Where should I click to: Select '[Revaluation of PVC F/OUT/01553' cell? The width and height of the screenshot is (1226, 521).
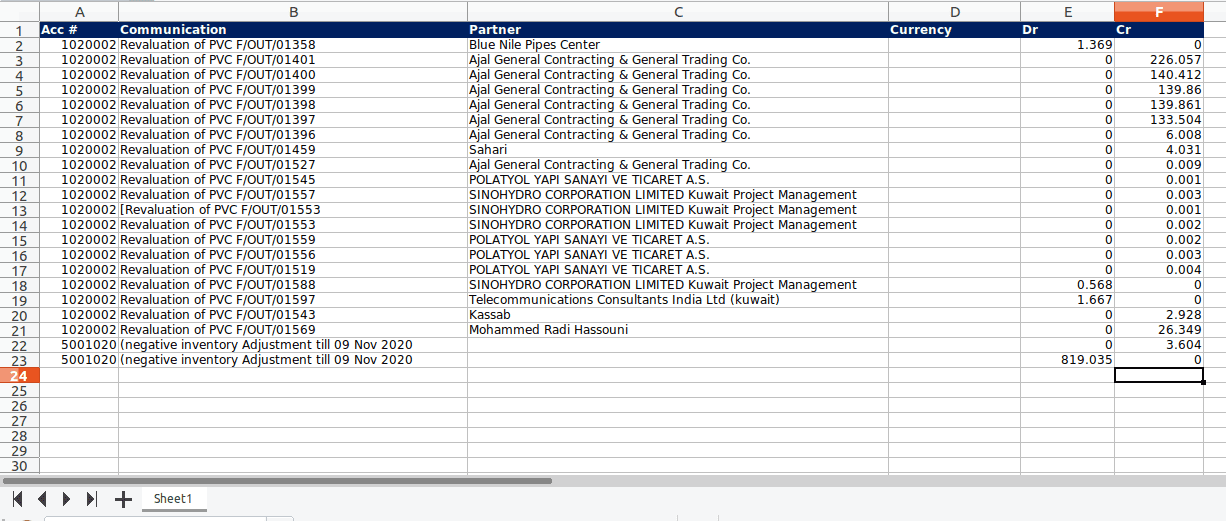pos(293,210)
